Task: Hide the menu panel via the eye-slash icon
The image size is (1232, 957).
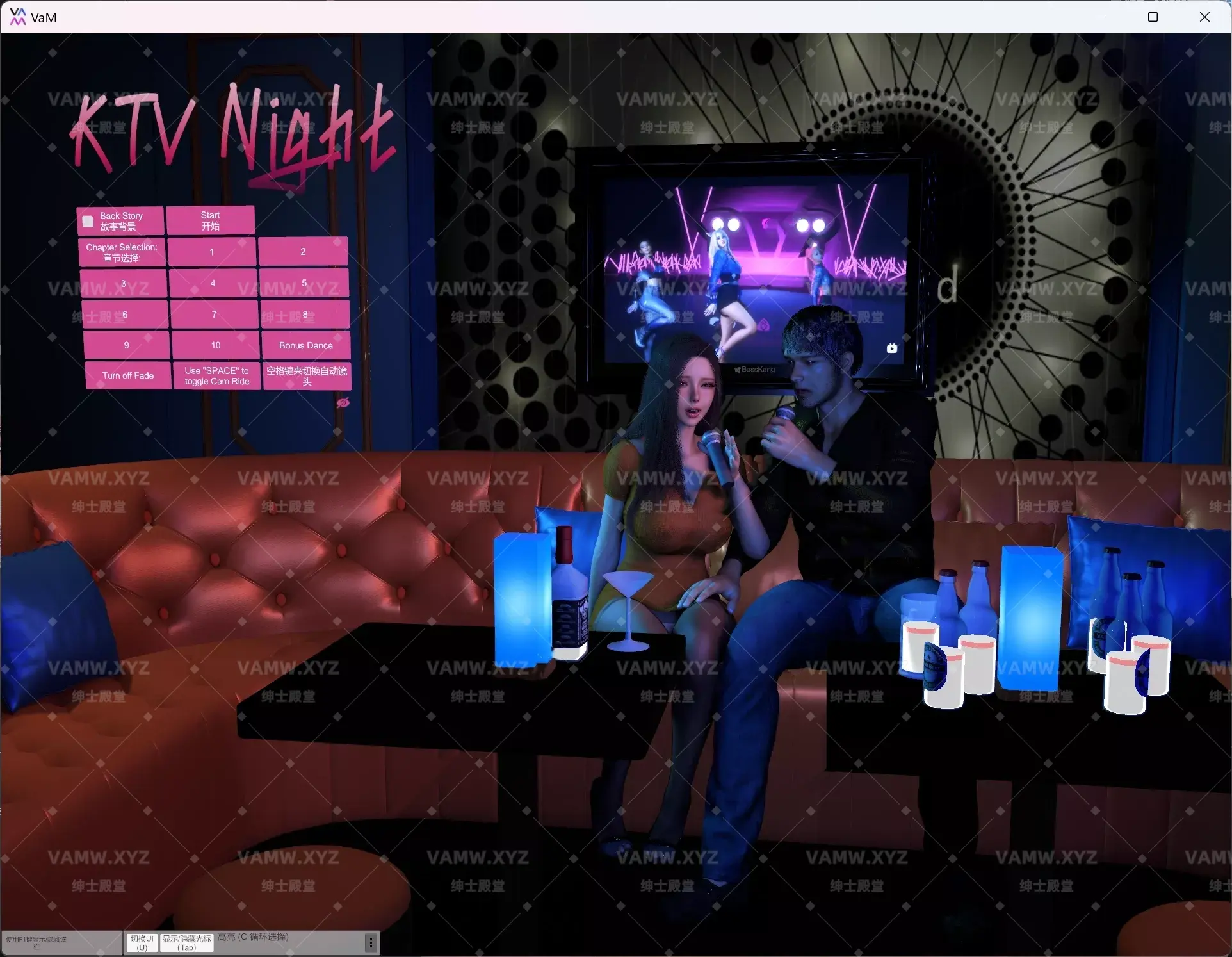Action: pyautogui.click(x=344, y=402)
